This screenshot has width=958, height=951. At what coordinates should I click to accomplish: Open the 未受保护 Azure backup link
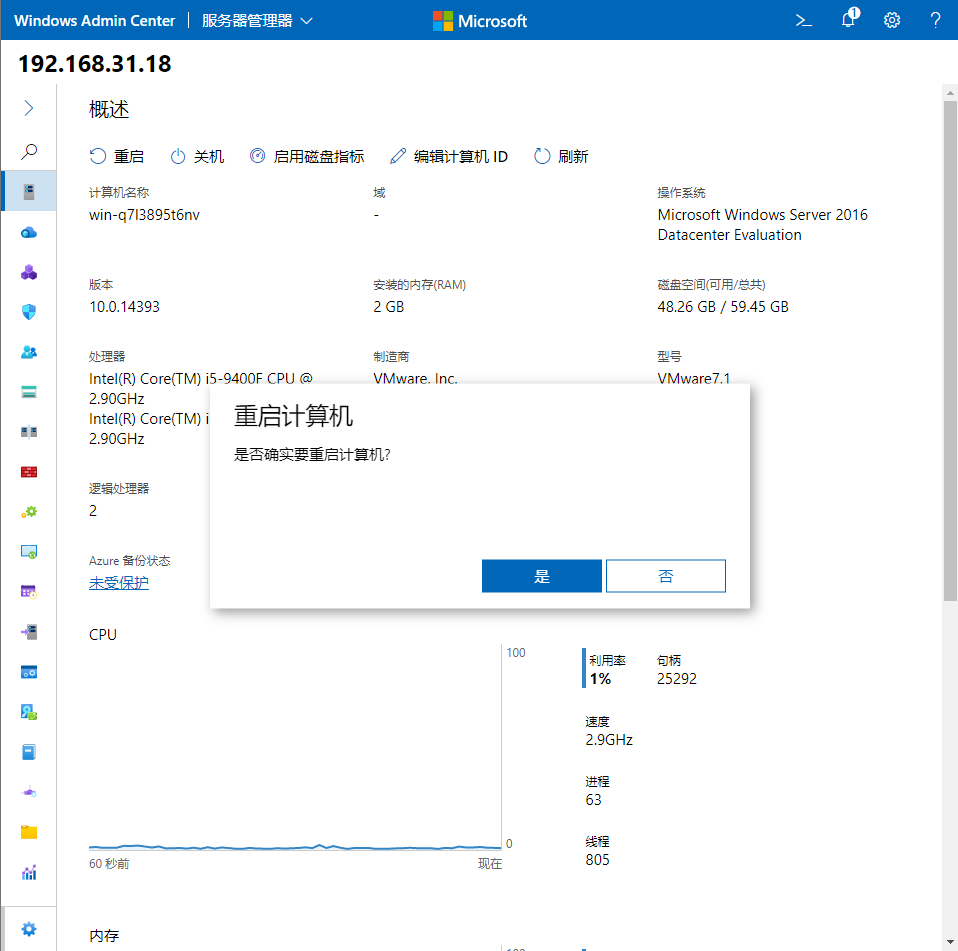pyautogui.click(x=119, y=583)
